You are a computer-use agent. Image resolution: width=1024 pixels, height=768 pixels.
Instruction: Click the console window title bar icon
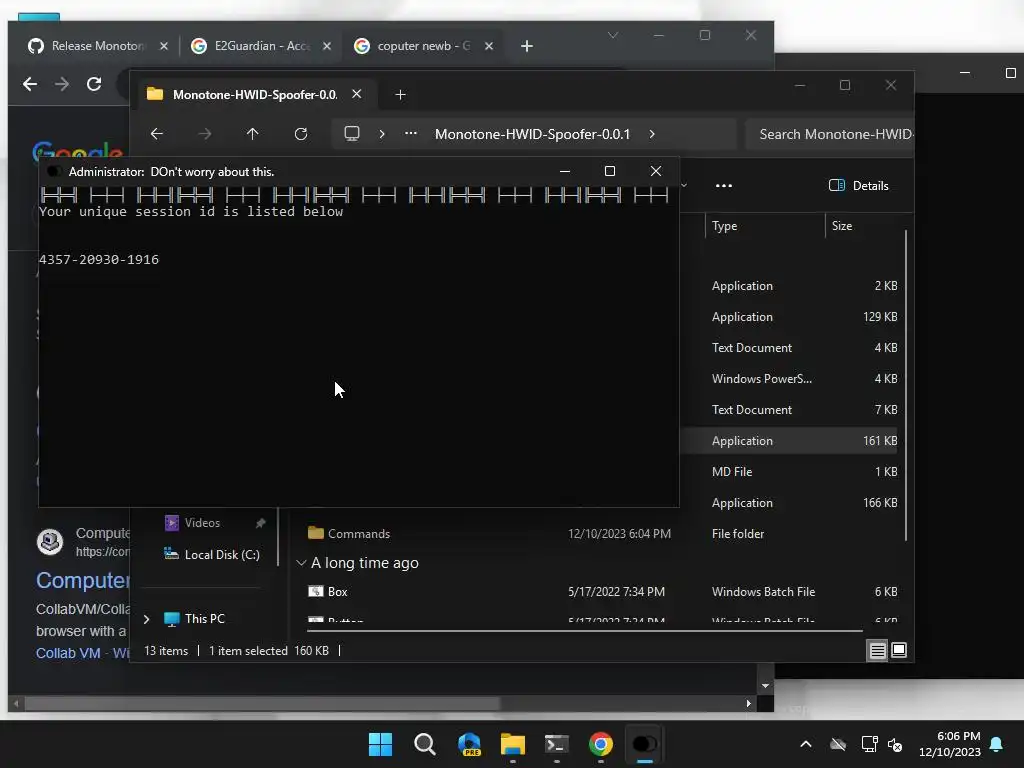(54, 172)
